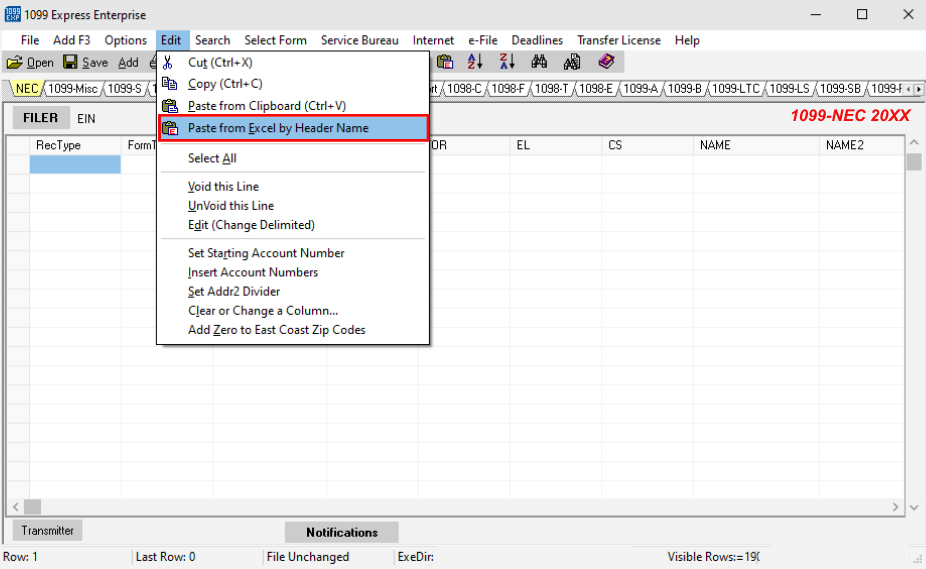Open the Transfer License menu
Screen dimensions: 926x569
[618, 40]
